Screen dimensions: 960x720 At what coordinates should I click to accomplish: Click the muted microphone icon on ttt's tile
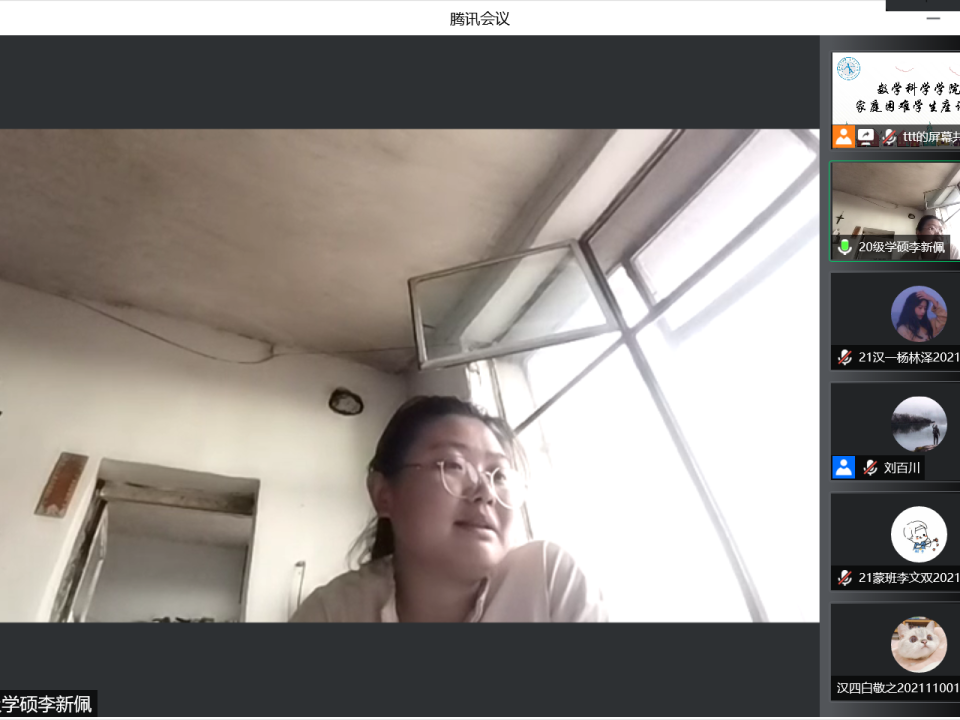pyautogui.click(x=888, y=137)
